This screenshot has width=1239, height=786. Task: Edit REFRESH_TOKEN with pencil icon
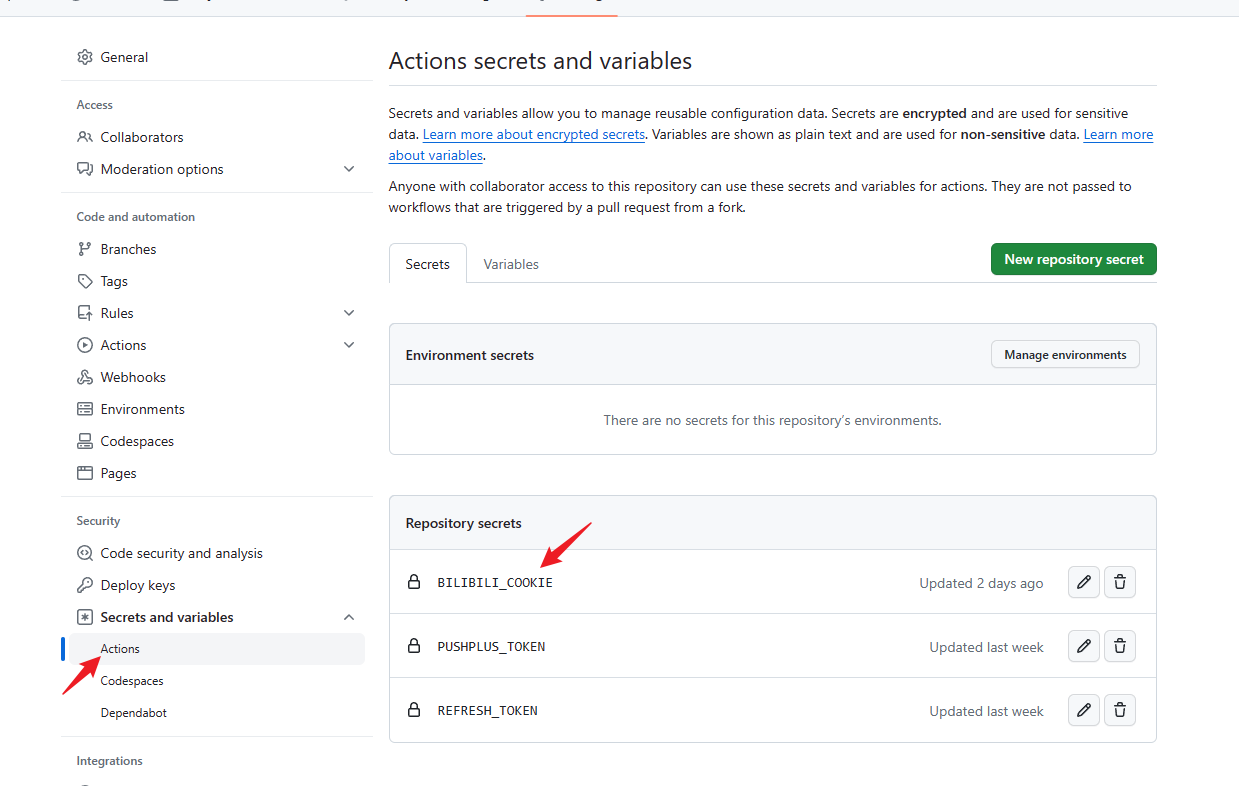1083,710
